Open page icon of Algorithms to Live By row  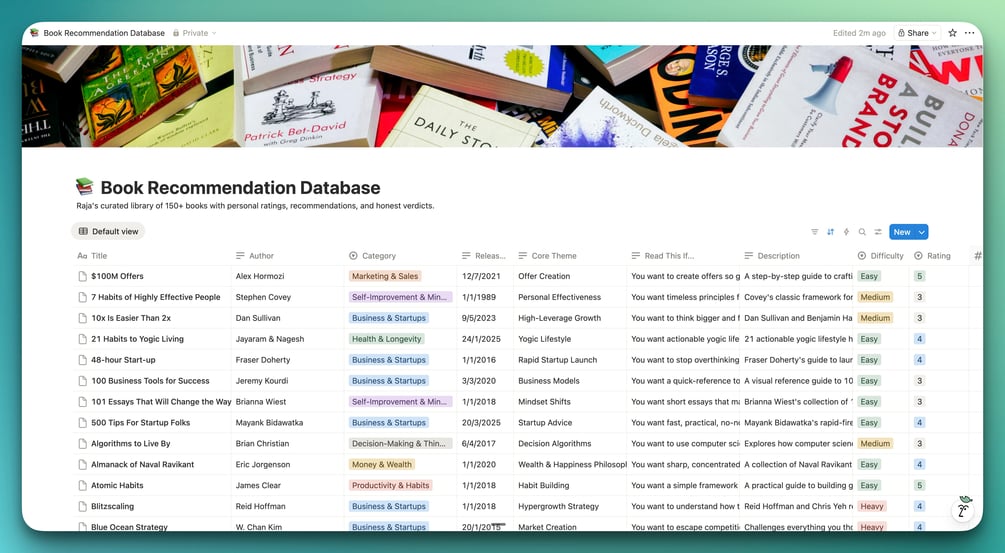82,443
